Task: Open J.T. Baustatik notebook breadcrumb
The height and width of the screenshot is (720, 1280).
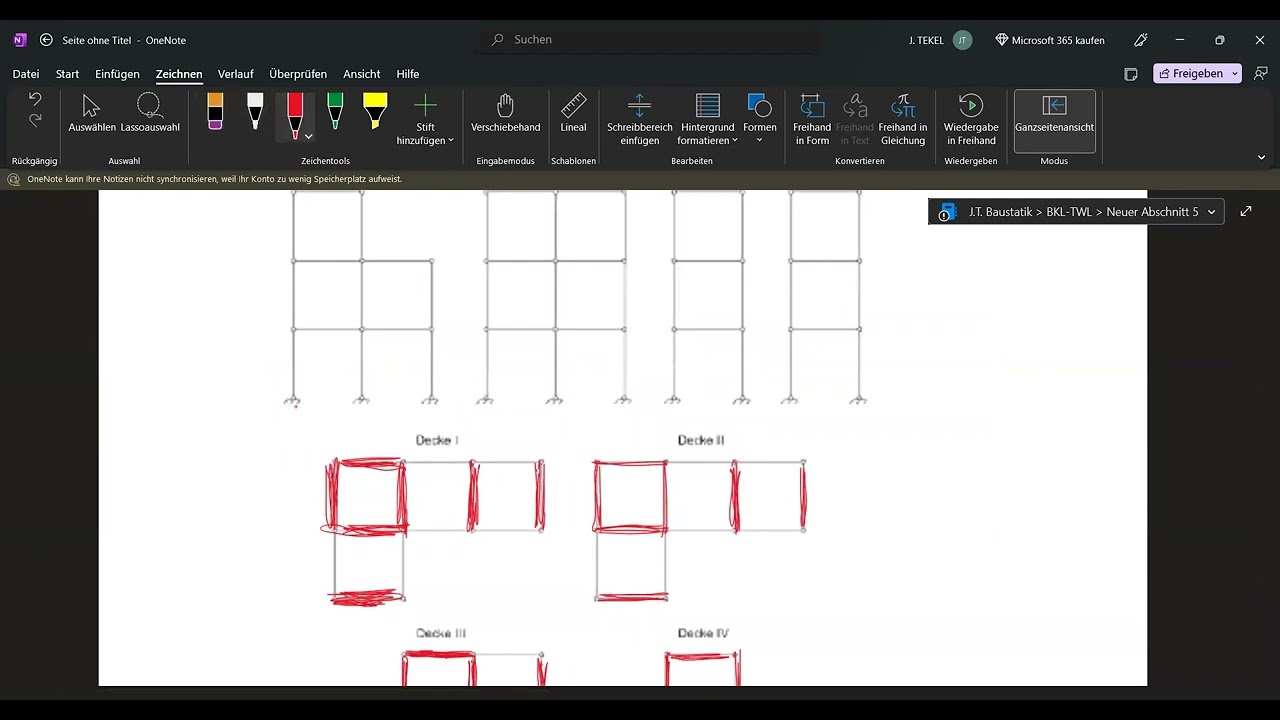Action: (x=1000, y=212)
